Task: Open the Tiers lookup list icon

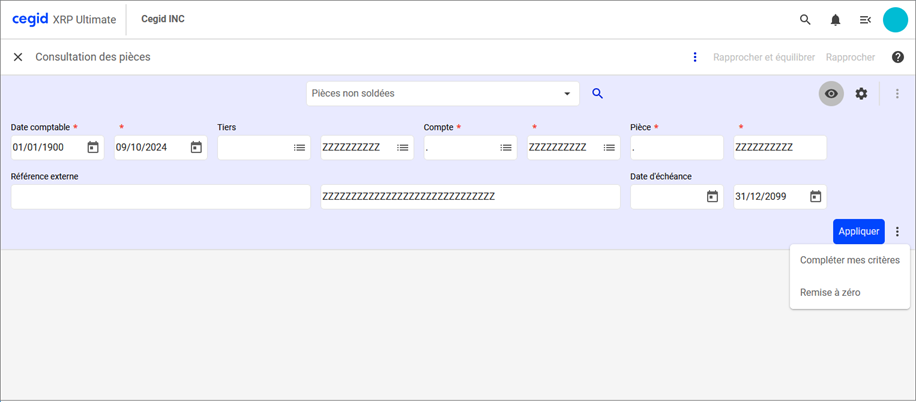Action: (x=299, y=148)
